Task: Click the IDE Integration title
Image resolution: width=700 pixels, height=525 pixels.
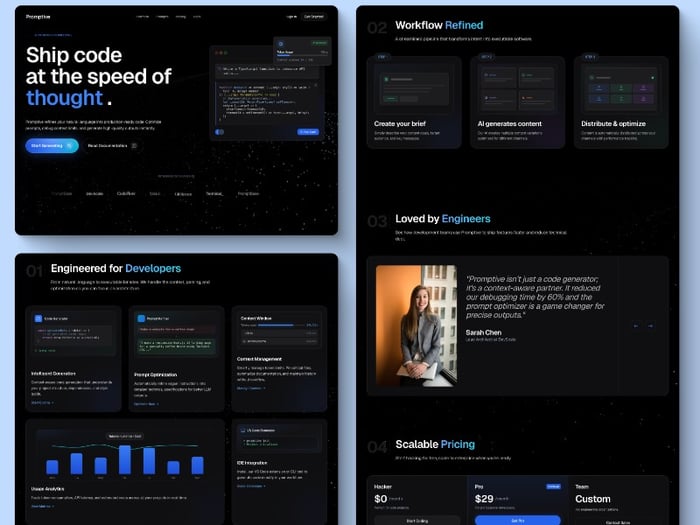Action: [252, 463]
